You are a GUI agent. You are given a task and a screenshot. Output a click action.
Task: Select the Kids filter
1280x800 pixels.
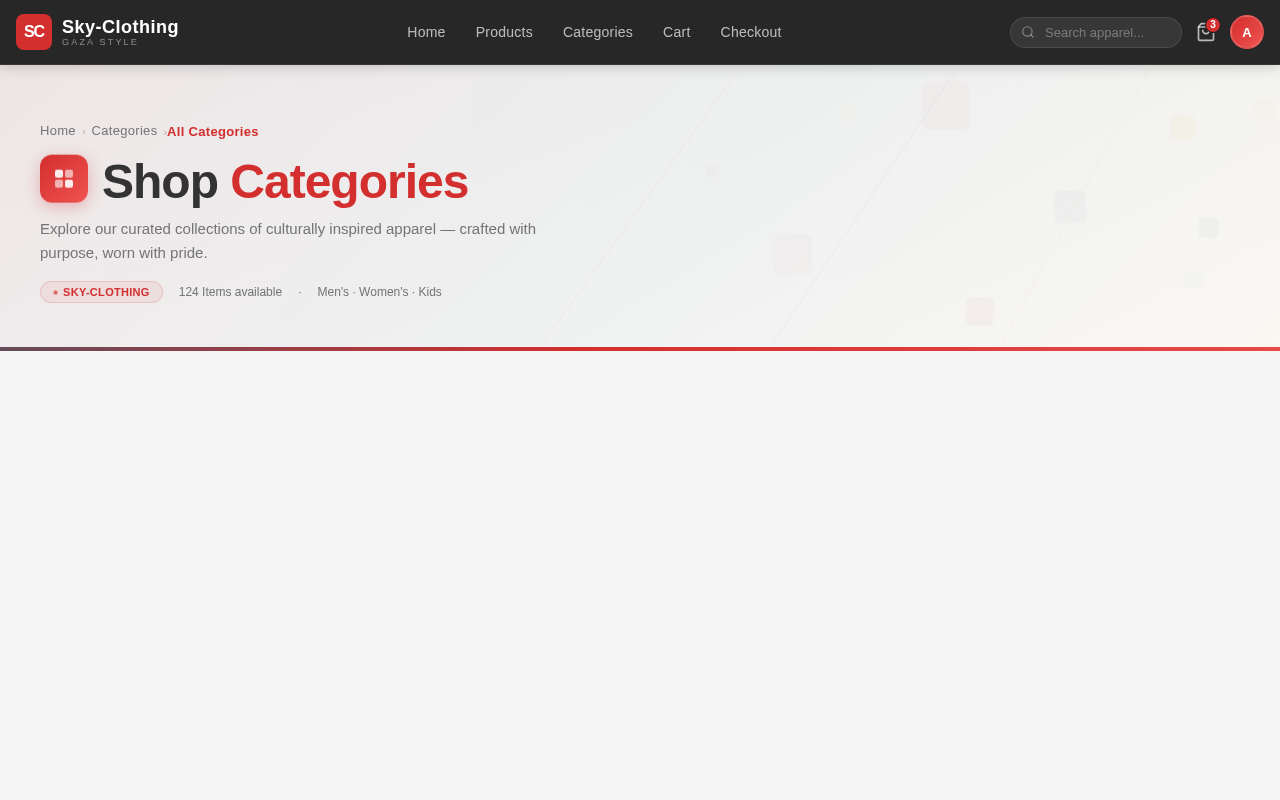coord(429,291)
